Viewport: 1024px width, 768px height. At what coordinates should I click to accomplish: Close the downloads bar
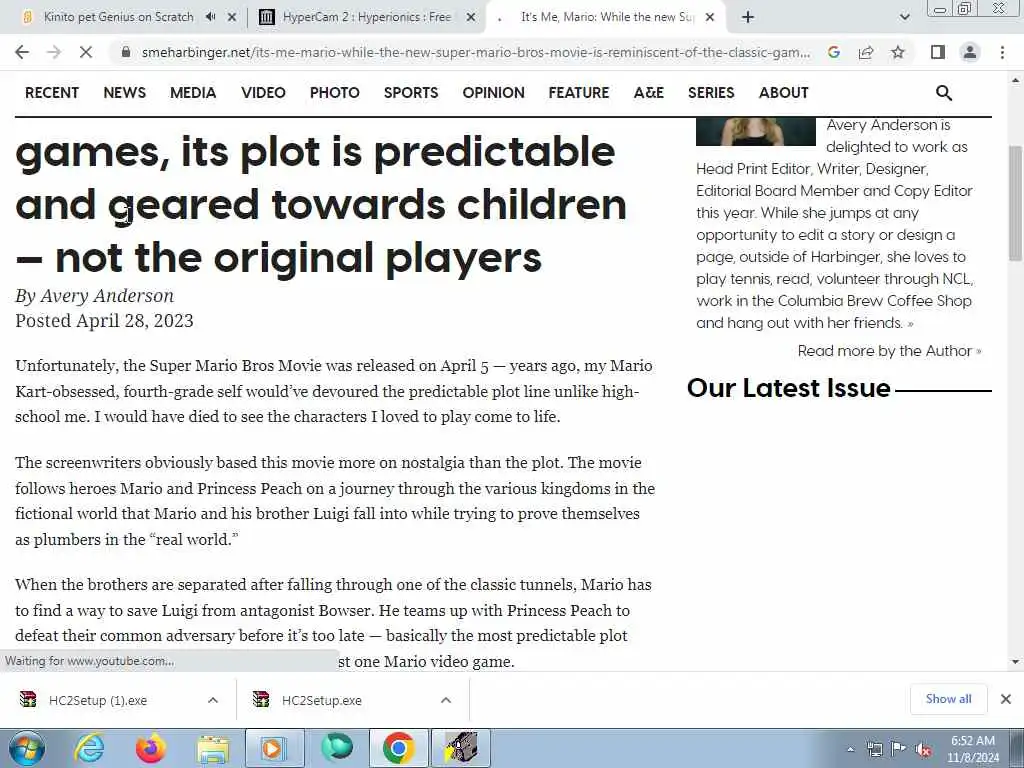1006,699
